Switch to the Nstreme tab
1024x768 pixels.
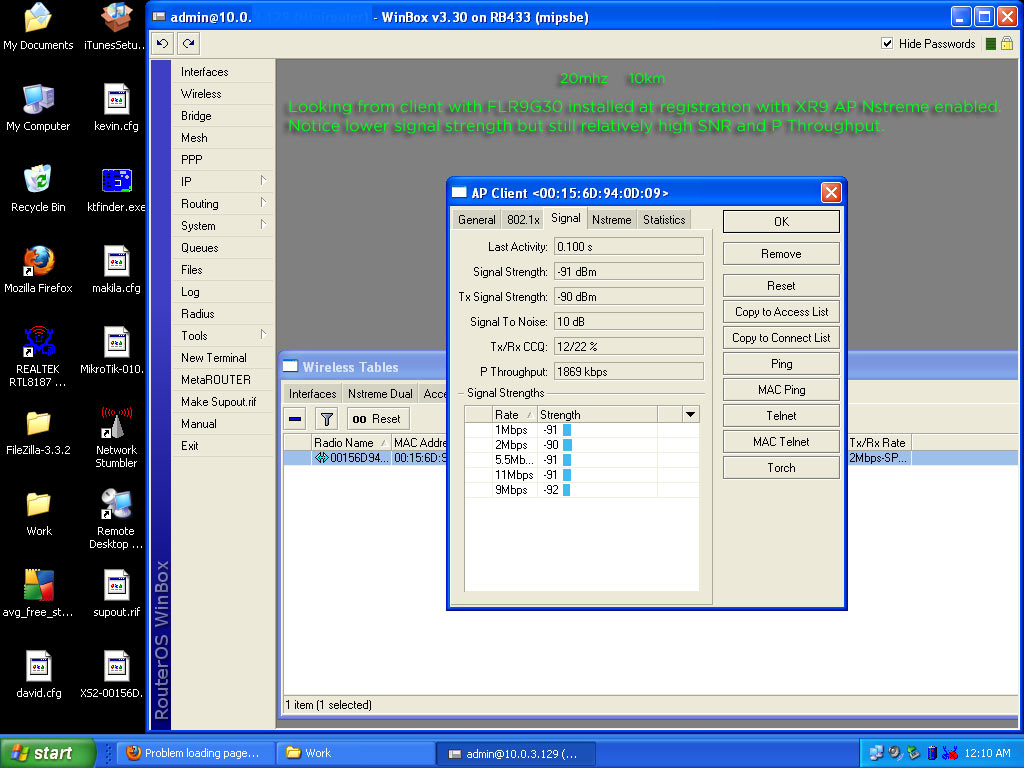click(x=611, y=219)
